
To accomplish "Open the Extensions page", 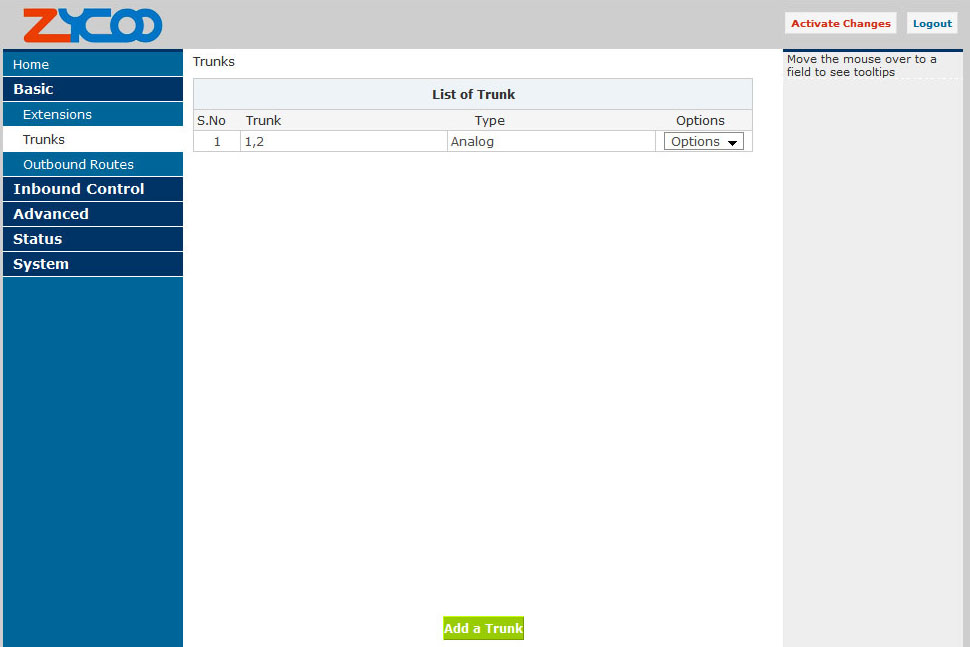I will click(x=57, y=114).
